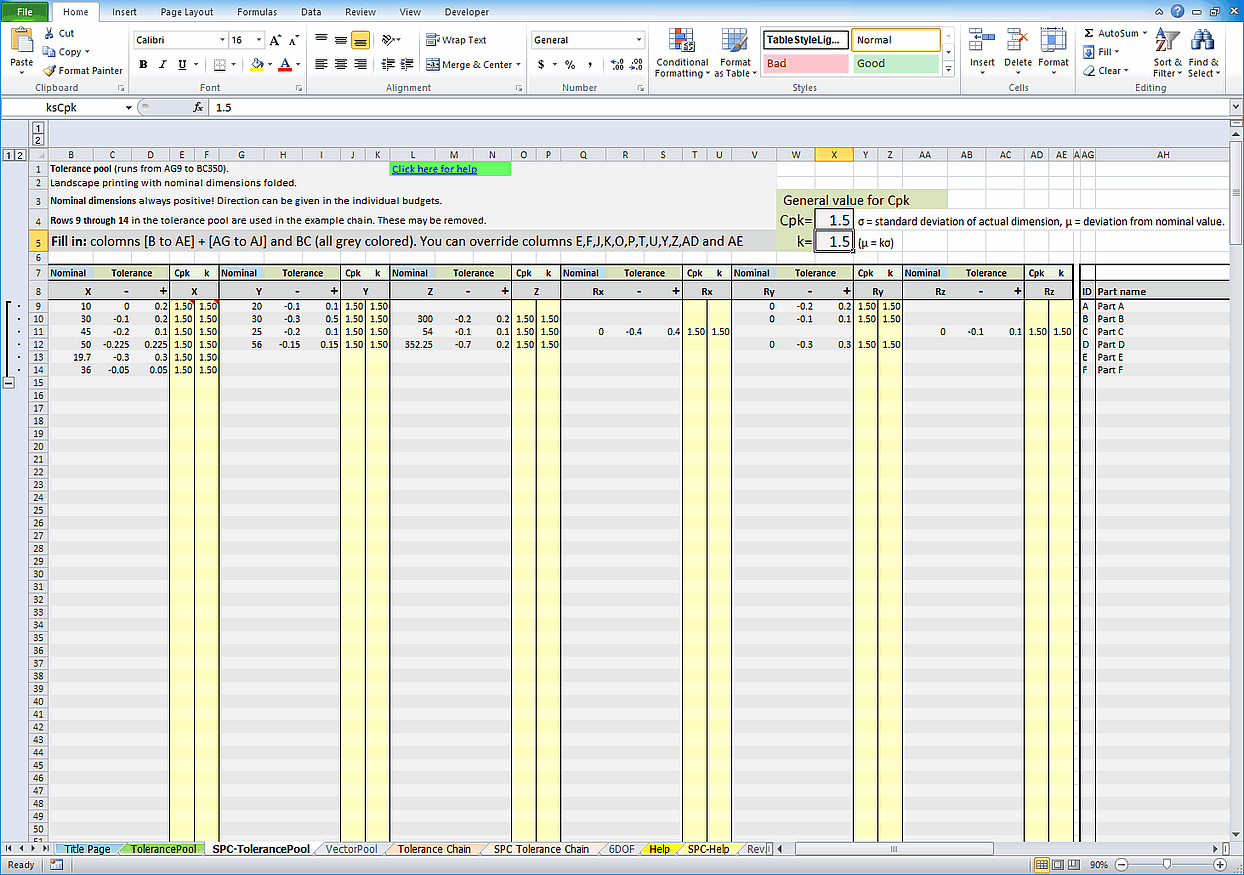Click the yellow Fill Color swatch button
This screenshot has height=875, width=1244.
[x=258, y=64]
